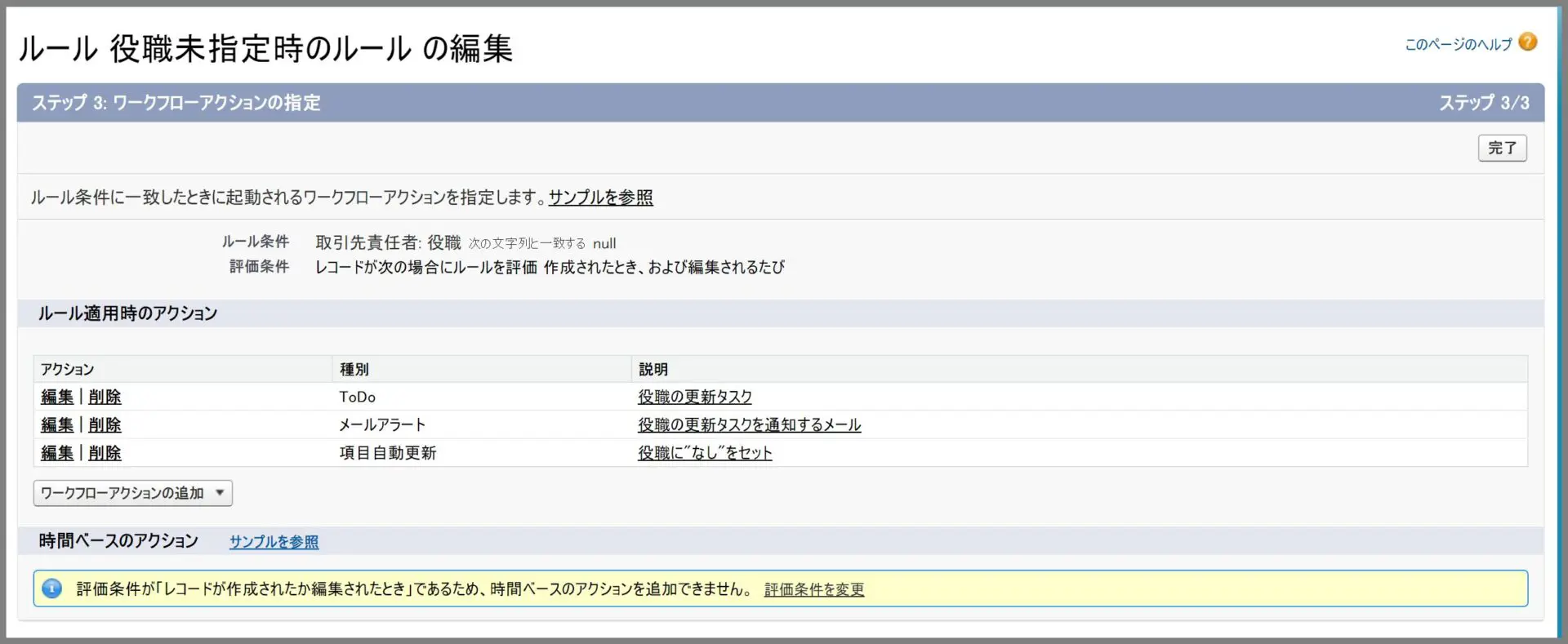The height and width of the screenshot is (644, 1568).
Task: Click the 評価条件を変更 link
Action: (x=813, y=589)
